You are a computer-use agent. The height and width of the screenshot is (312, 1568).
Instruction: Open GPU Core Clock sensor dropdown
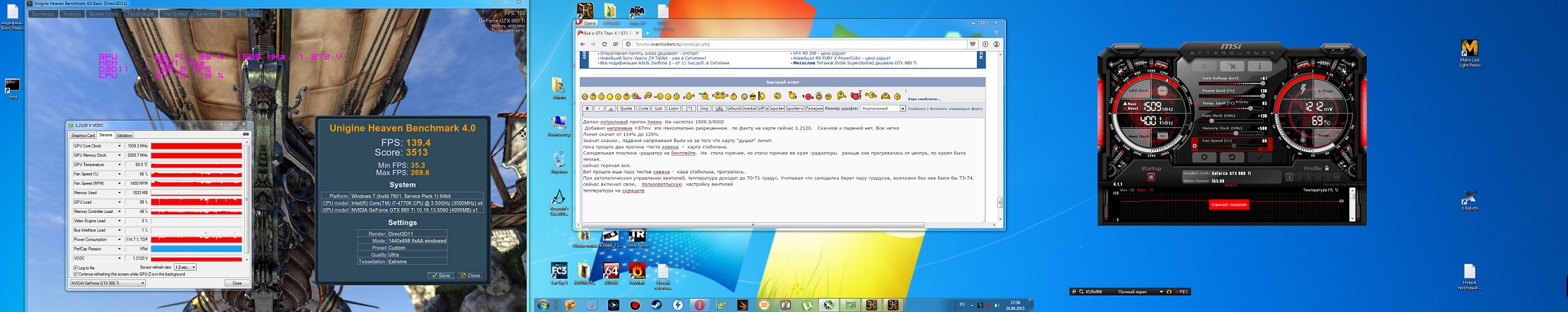(x=119, y=146)
